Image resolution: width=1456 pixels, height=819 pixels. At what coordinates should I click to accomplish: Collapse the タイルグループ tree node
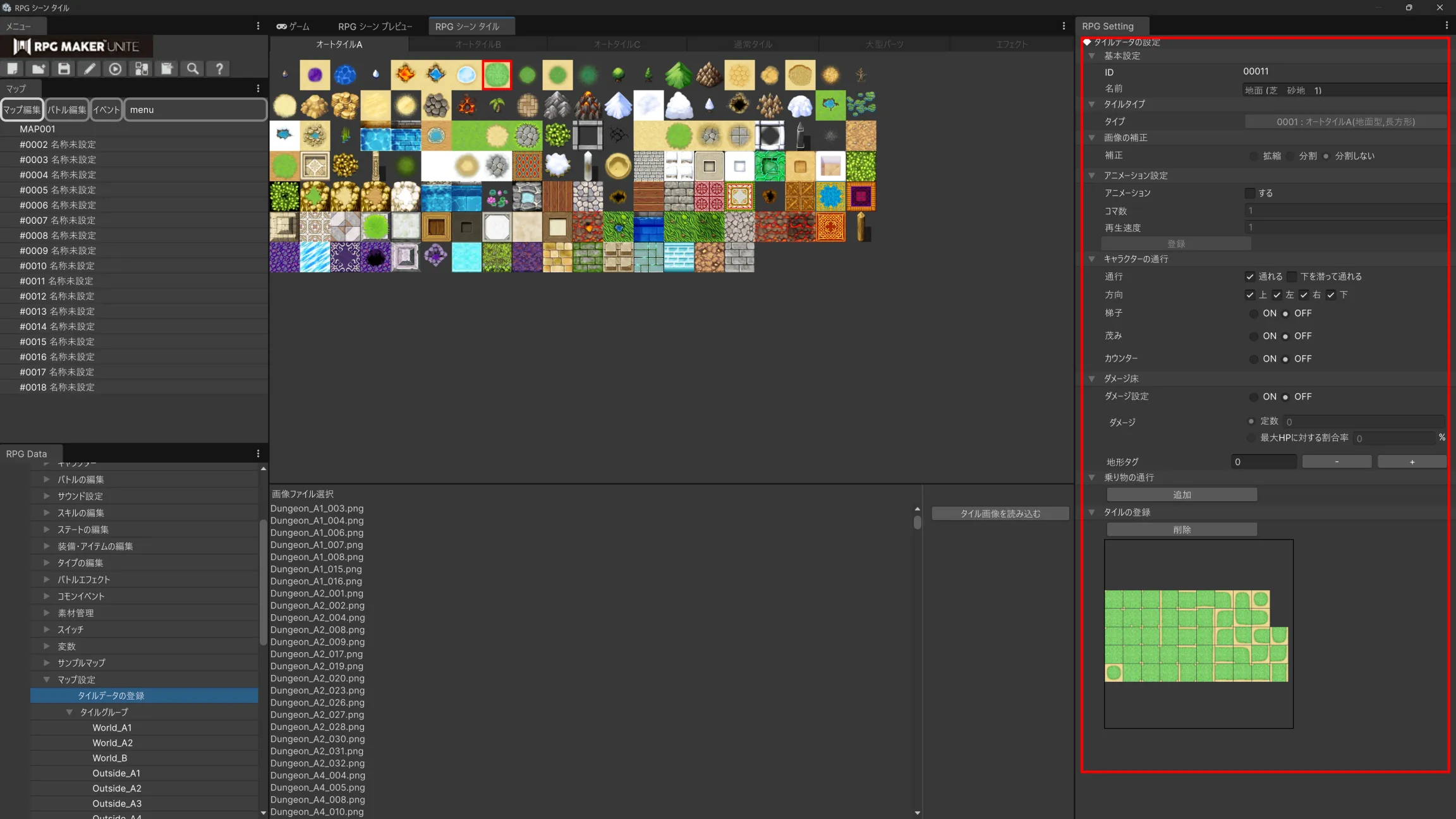pyautogui.click(x=69, y=712)
